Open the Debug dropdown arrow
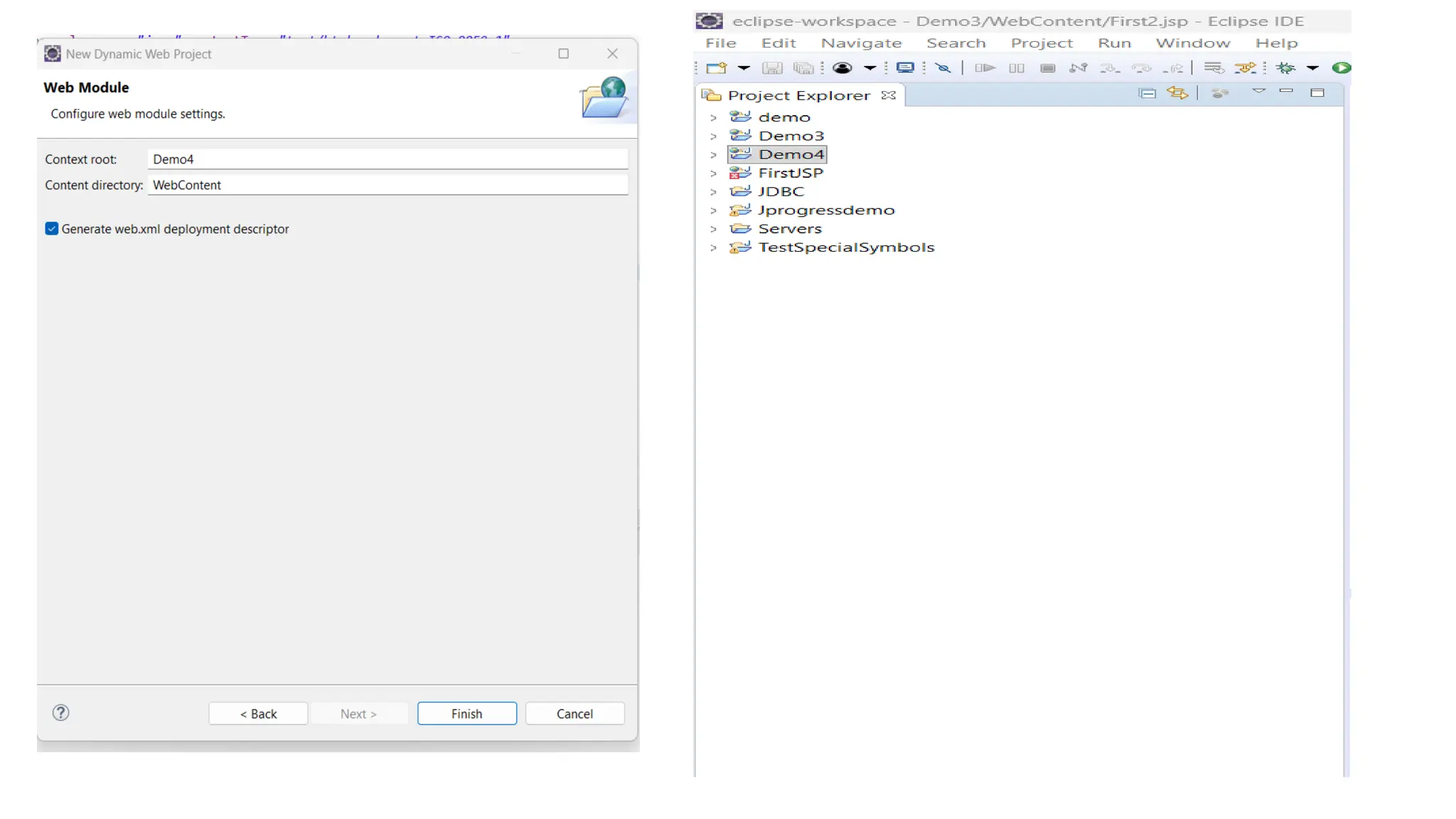 click(1312, 68)
